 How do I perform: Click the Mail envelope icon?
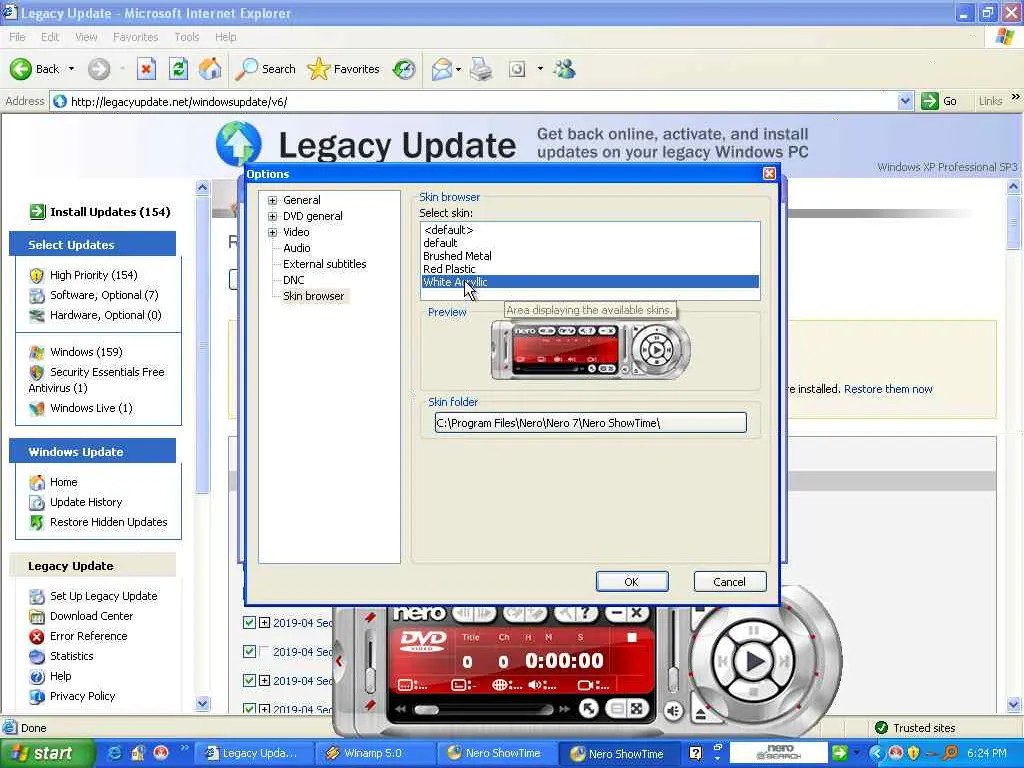tap(441, 69)
